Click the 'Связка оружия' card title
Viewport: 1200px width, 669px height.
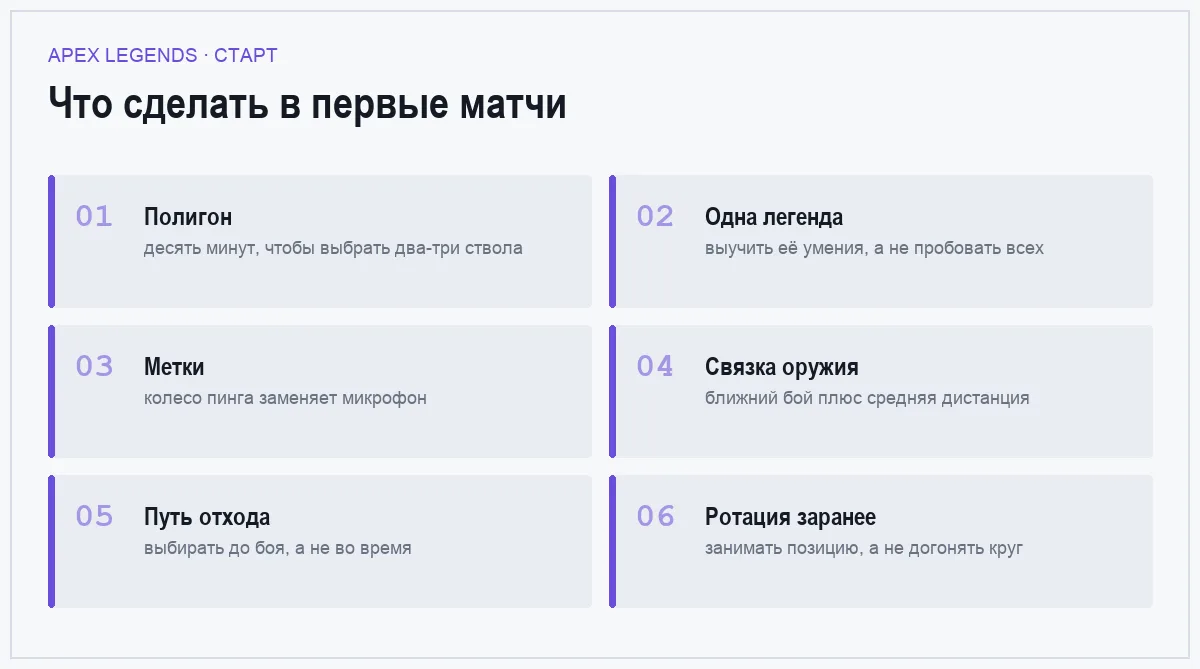pos(782,367)
